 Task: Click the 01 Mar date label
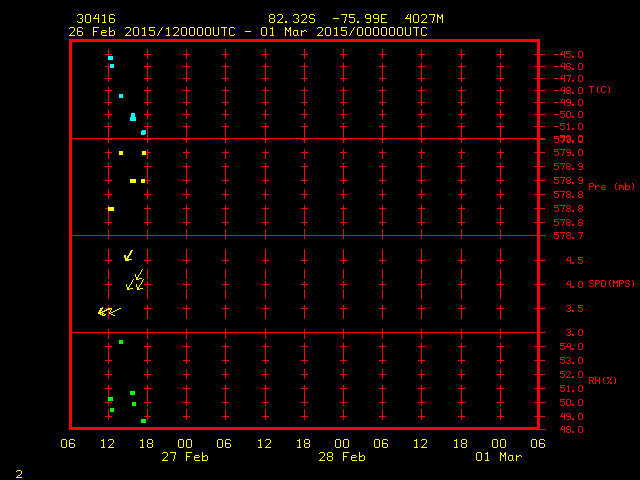[x=499, y=457]
